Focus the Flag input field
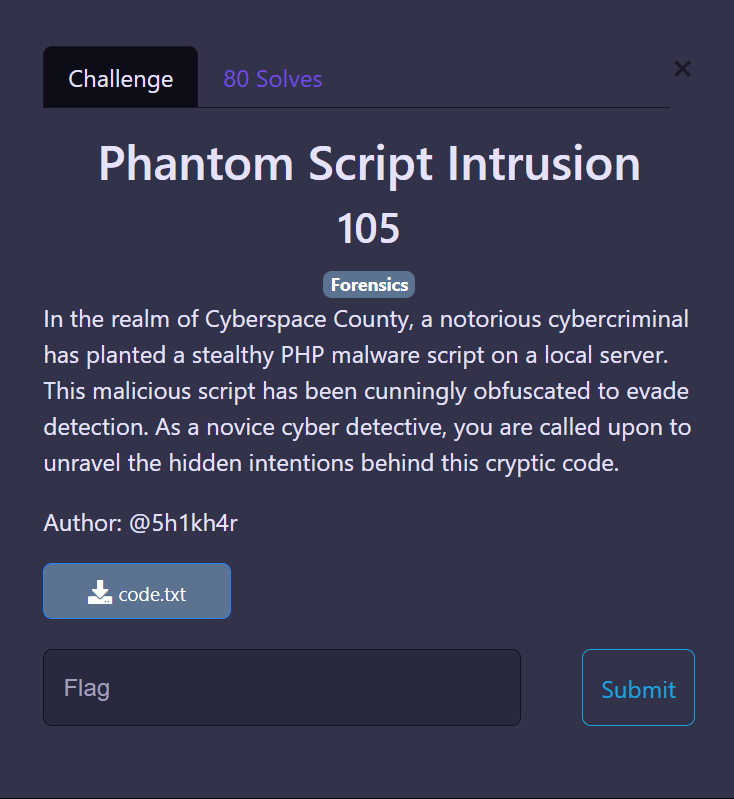This screenshot has height=799, width=734. tap(281, 688)
